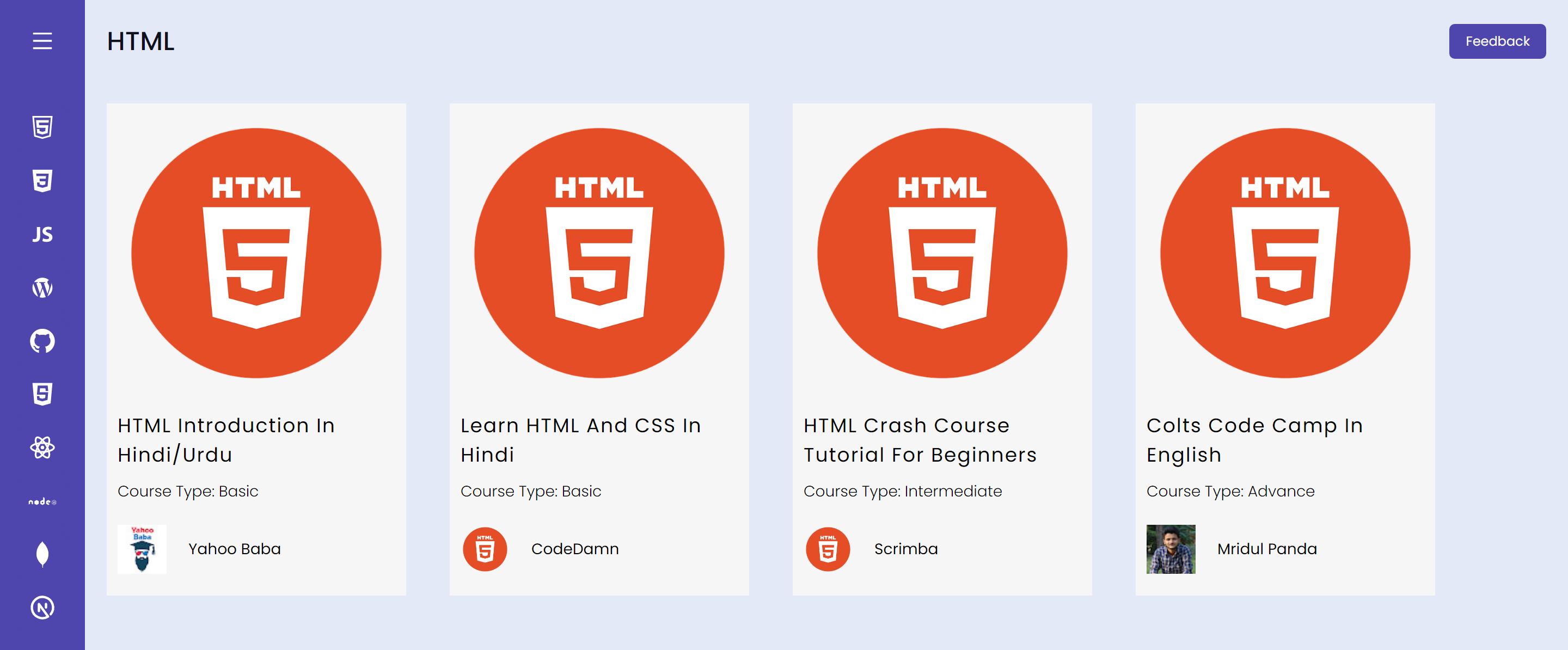Open the course "Colts Code Camp In English"

coord(1254,440)
